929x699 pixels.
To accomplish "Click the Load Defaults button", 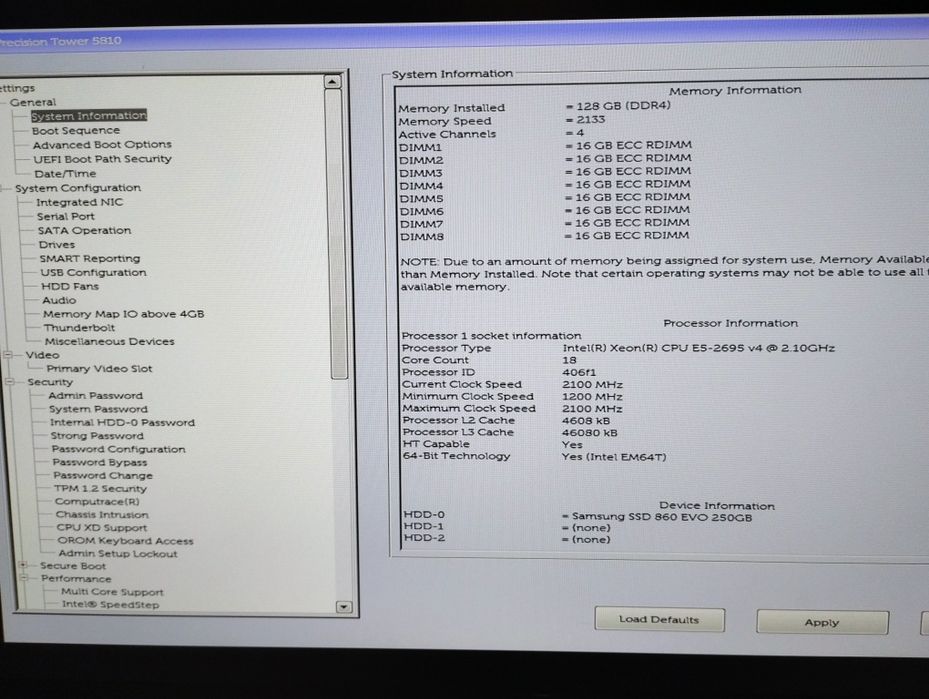I will pyautogui.click(x=659, y=620).
